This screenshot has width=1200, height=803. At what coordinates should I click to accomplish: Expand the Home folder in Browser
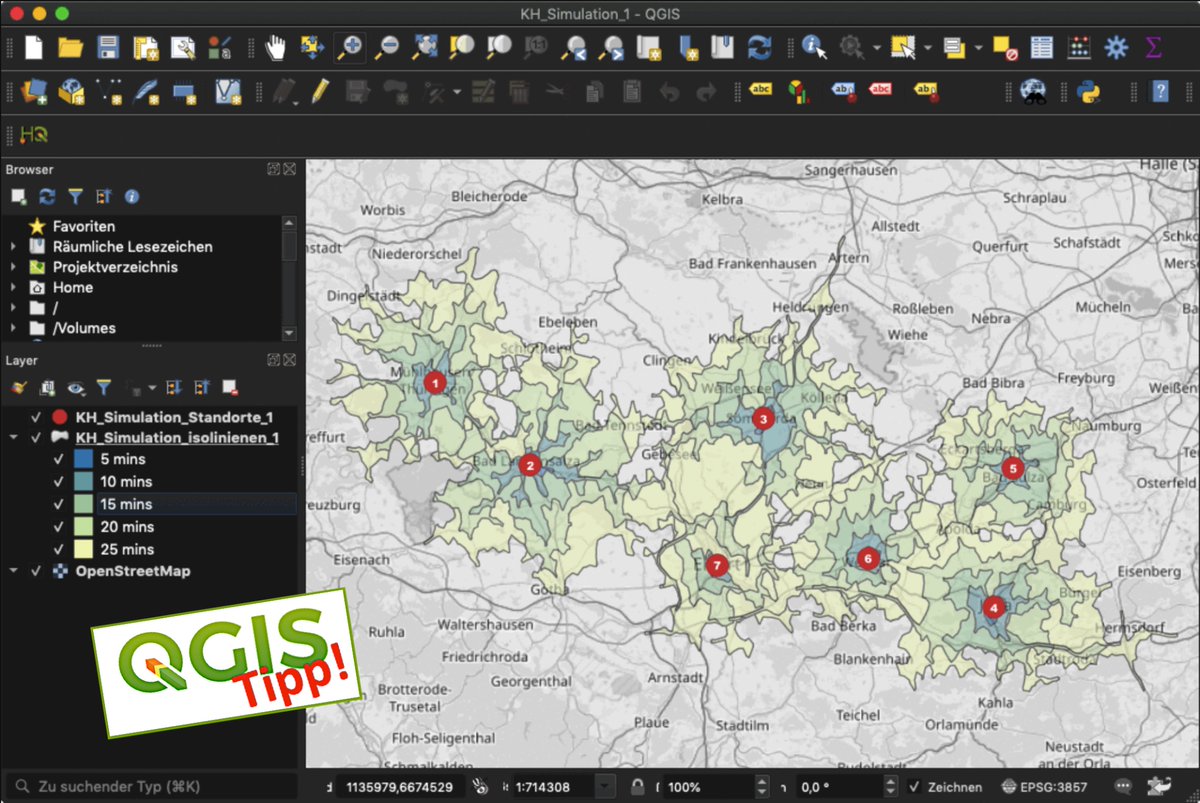pos(14,288)
